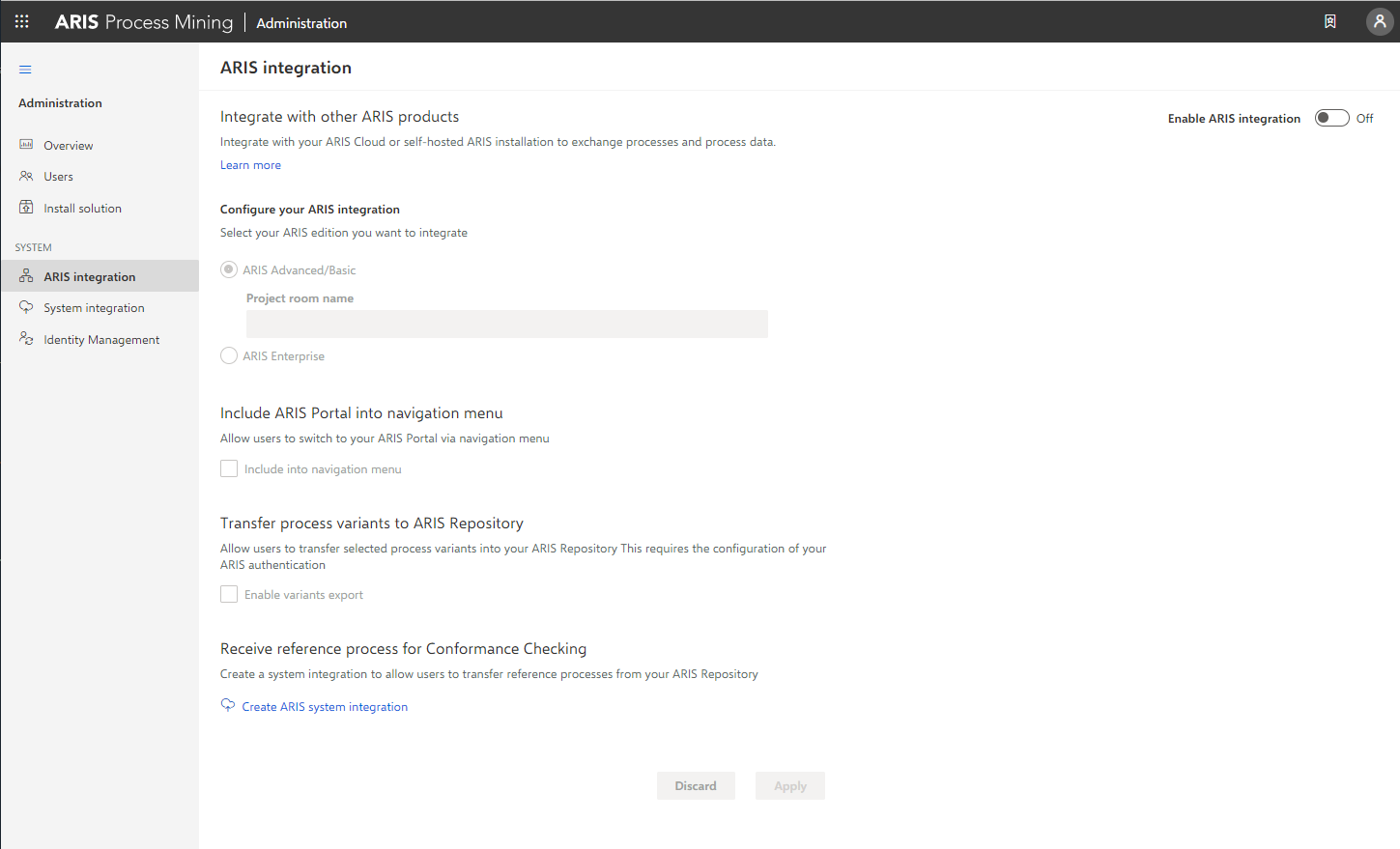Click the Learn more link
Screen dimensions: 1400x849
250,165
